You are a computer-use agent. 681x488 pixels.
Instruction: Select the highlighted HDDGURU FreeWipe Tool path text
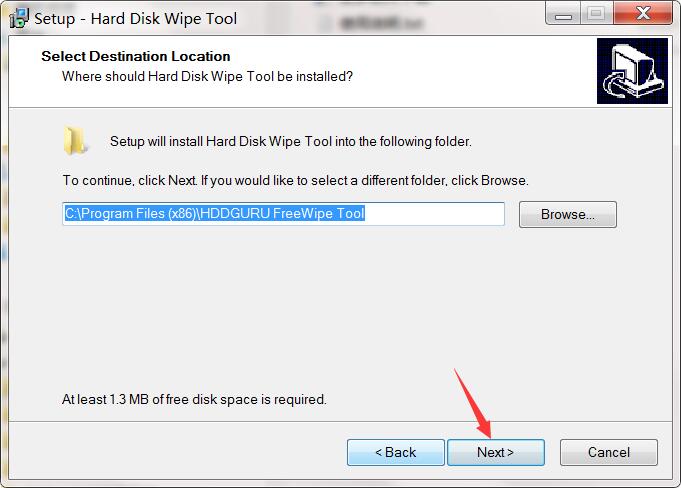click(x=215, y=213)
